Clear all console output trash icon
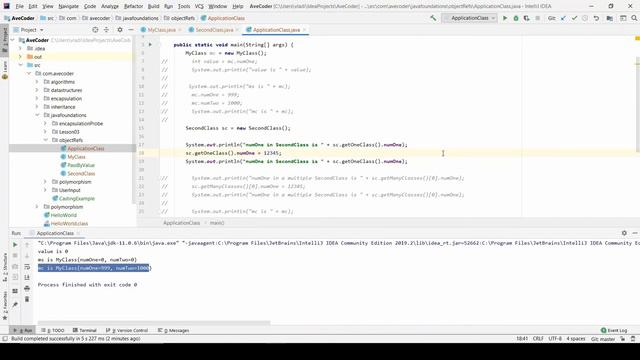The width and height of the screenshot is (640, 360). (x=27, y=299)
